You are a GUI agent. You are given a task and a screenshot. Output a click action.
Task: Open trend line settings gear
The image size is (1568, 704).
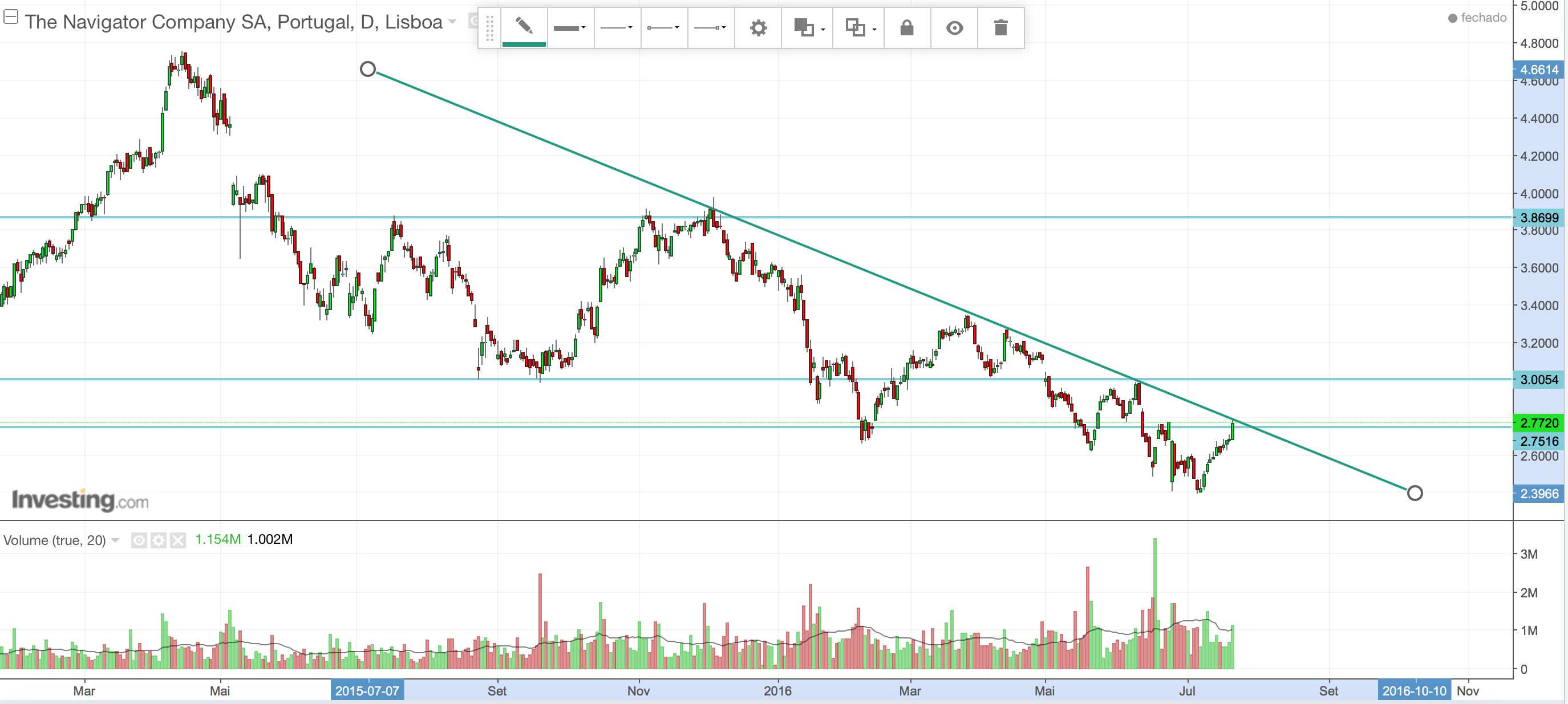[x=758, y=27]
